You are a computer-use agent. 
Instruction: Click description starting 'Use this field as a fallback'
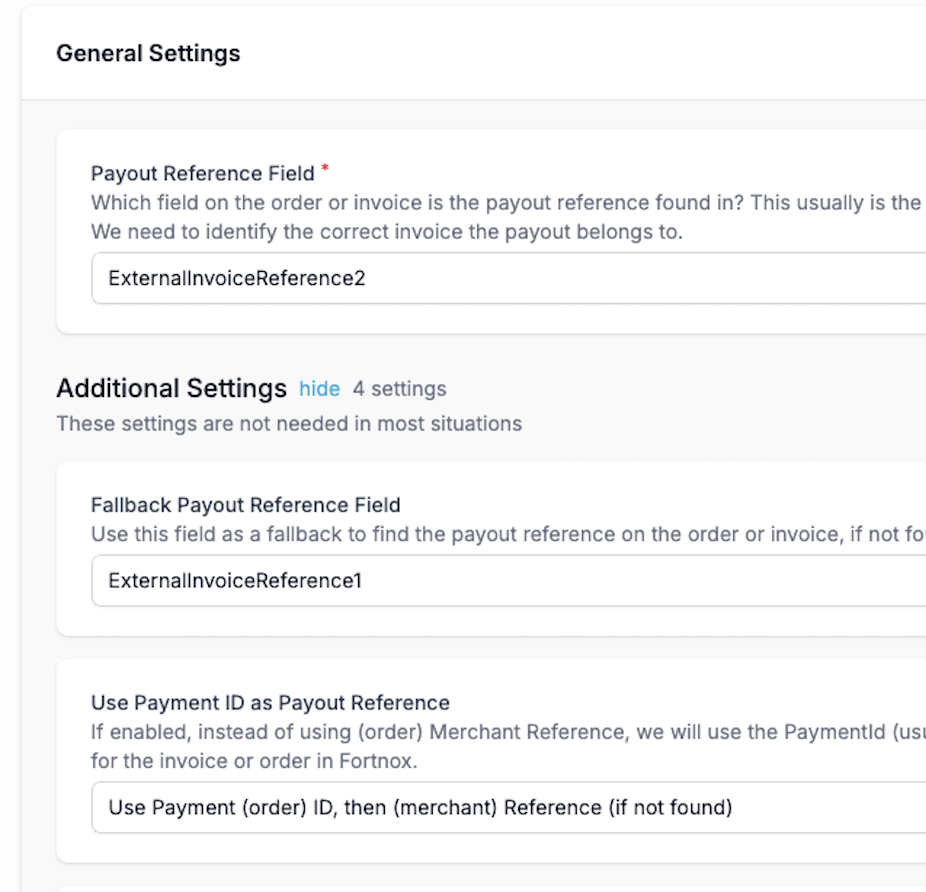508,534
